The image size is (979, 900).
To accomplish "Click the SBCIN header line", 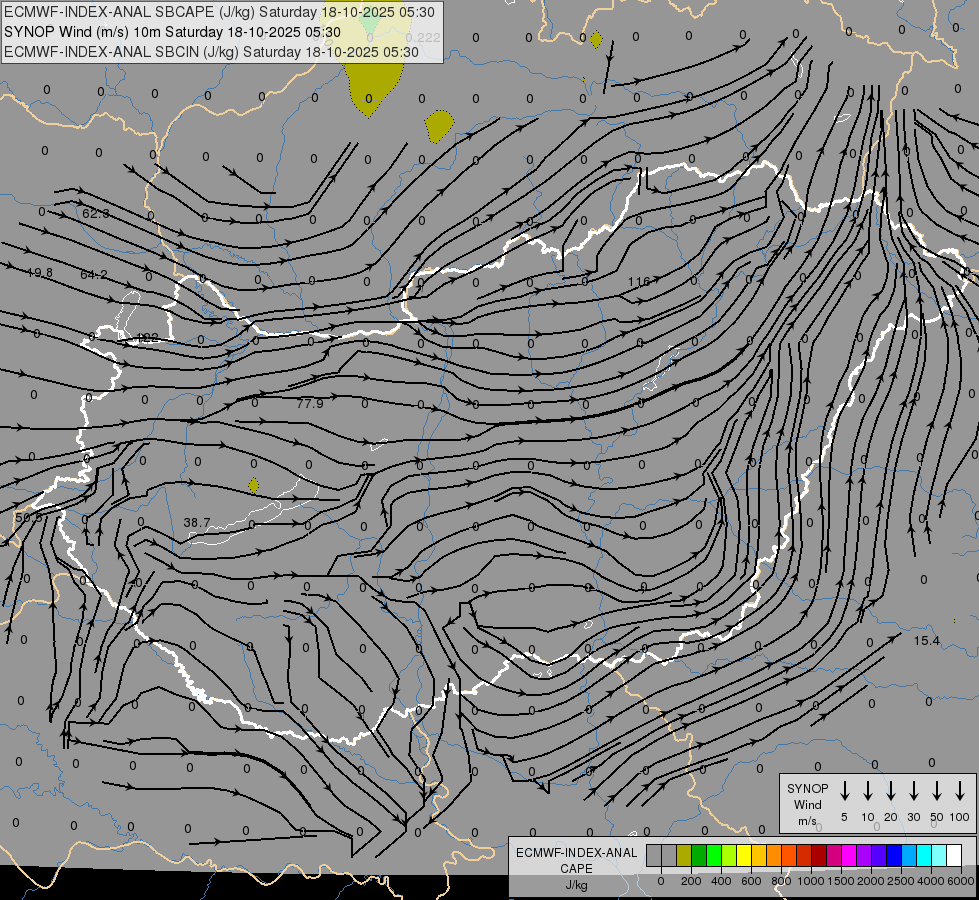I will click(x=211, y=52).
